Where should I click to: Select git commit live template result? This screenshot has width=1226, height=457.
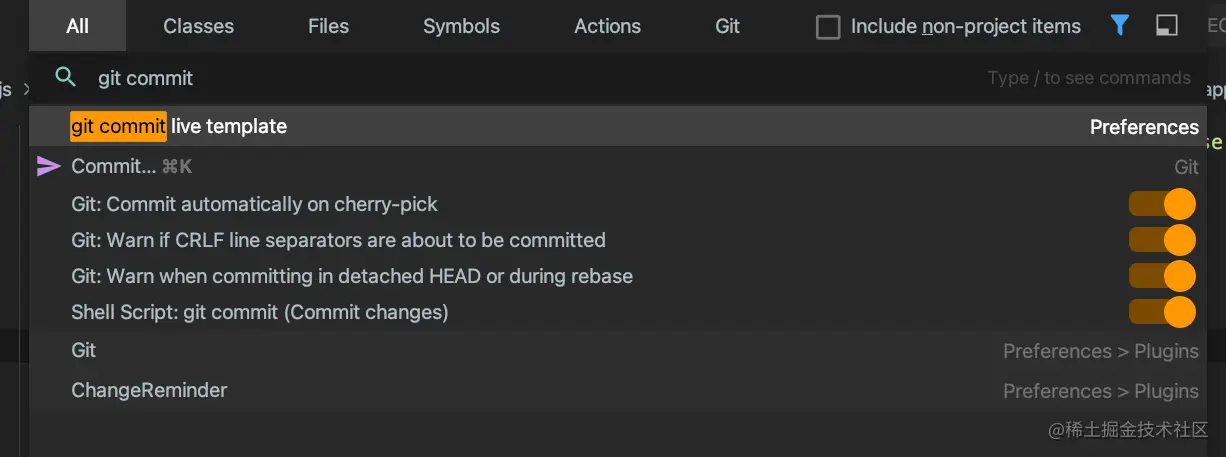pyautogui.click(x=617, y=126)
